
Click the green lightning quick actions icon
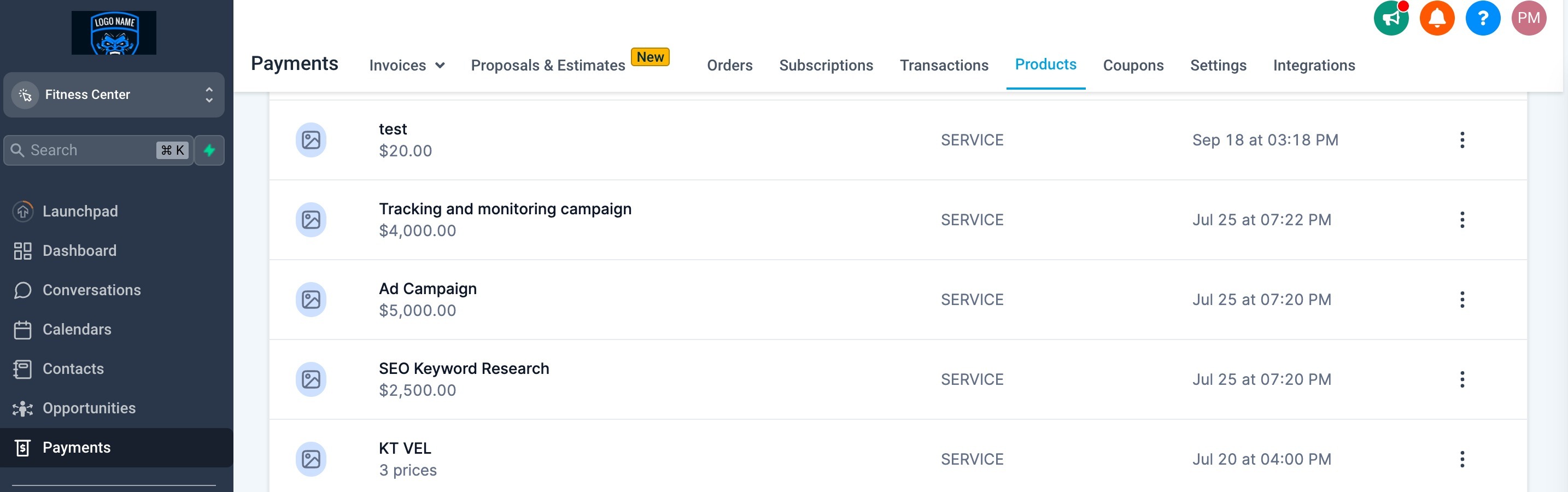(x=209, y=150)
